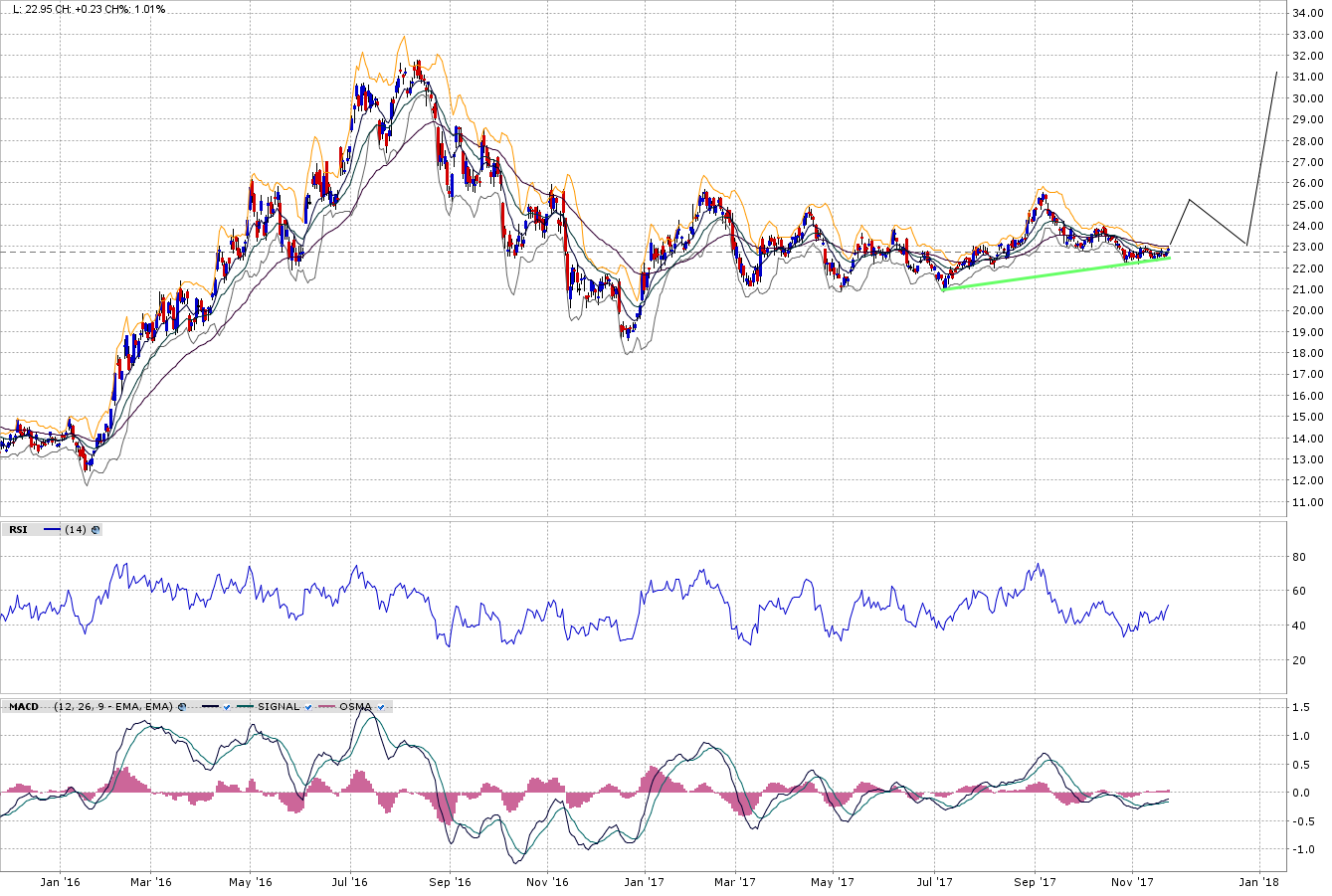Click the OSMA legend label
The height and width of the screenshot is (896, 1332).
pyautogui.click(x=355, y=707)
